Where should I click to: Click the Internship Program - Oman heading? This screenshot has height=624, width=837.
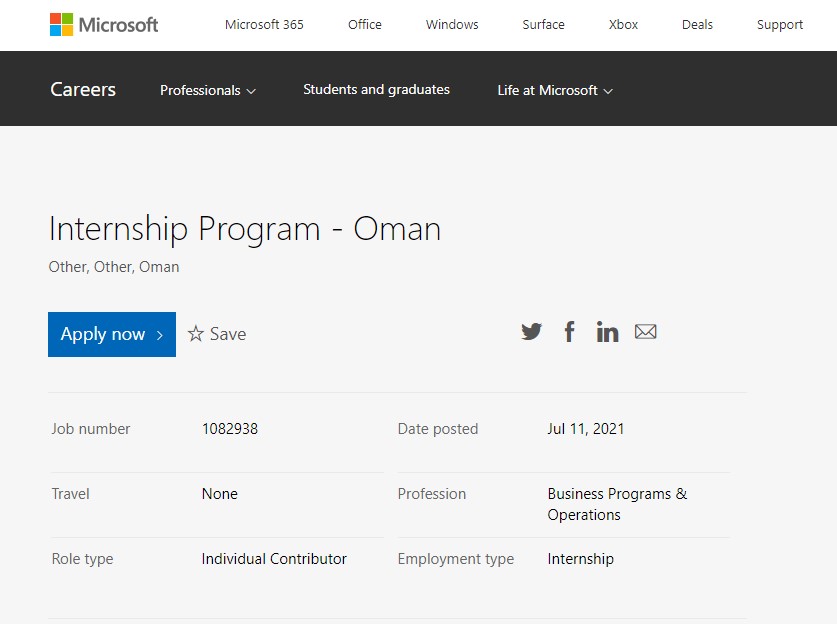[x=245, y=229]
